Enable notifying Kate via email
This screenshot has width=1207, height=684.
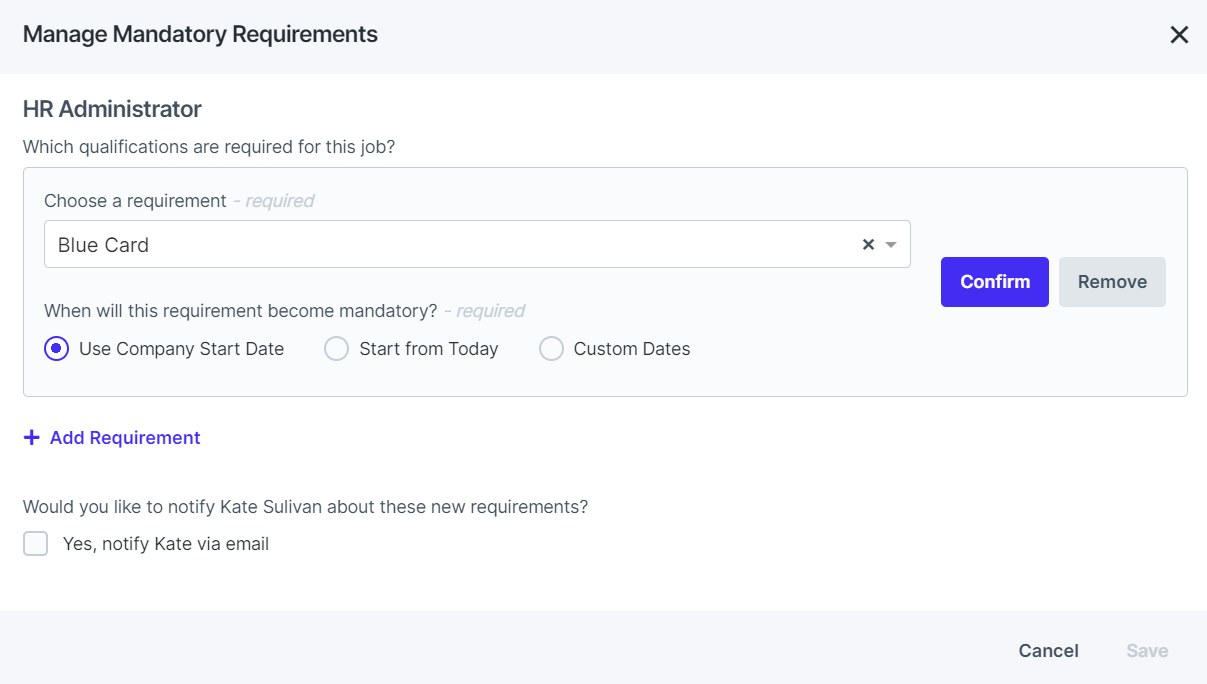coord(35,543)
